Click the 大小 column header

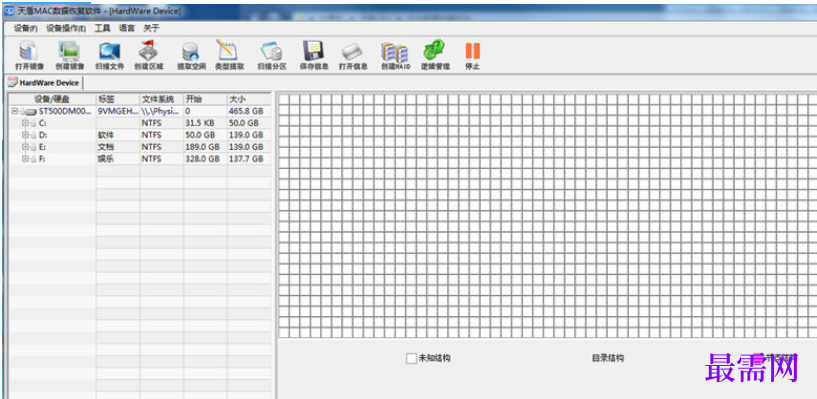click(249, 99)
